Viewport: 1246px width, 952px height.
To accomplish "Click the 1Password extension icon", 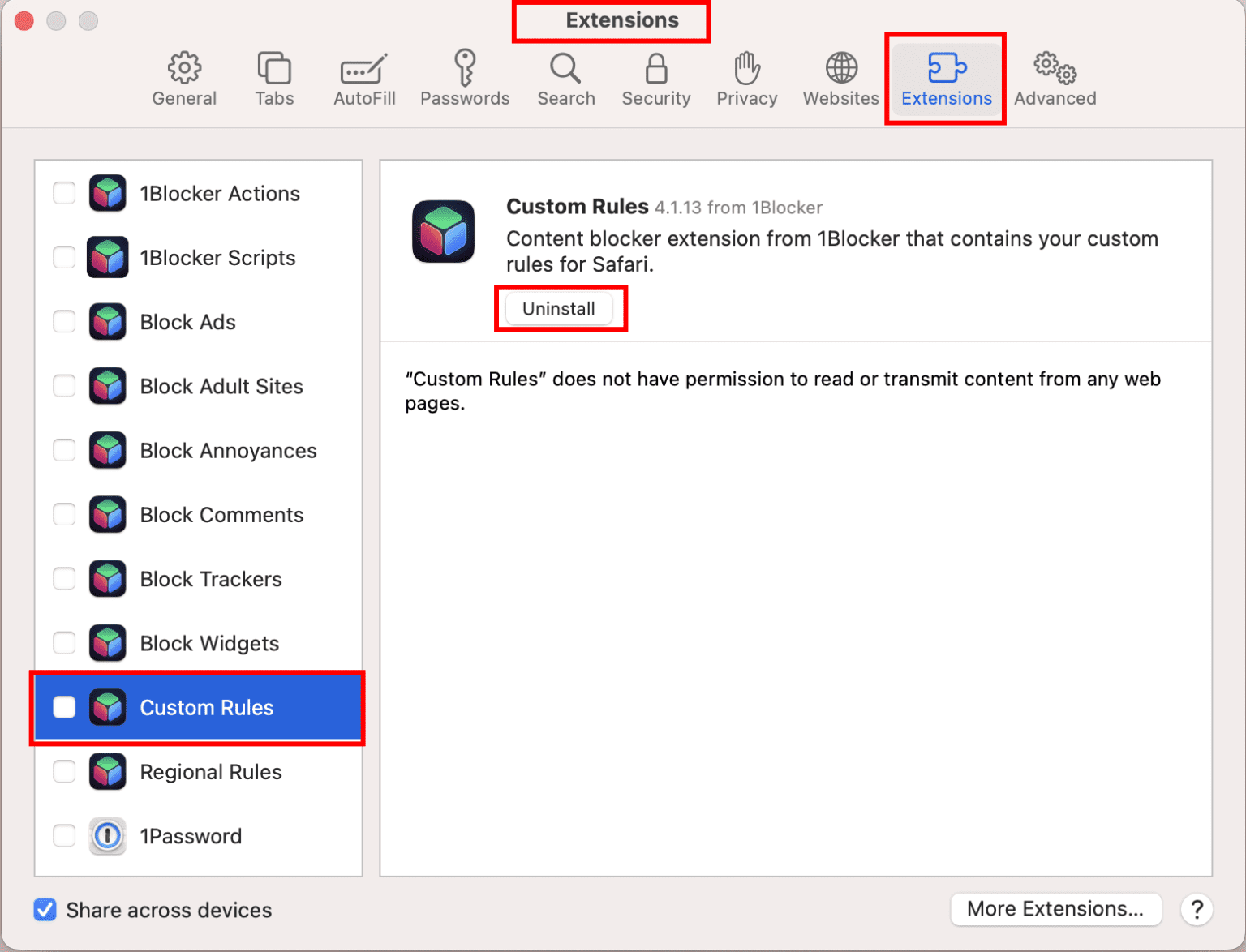I will 107,836.
